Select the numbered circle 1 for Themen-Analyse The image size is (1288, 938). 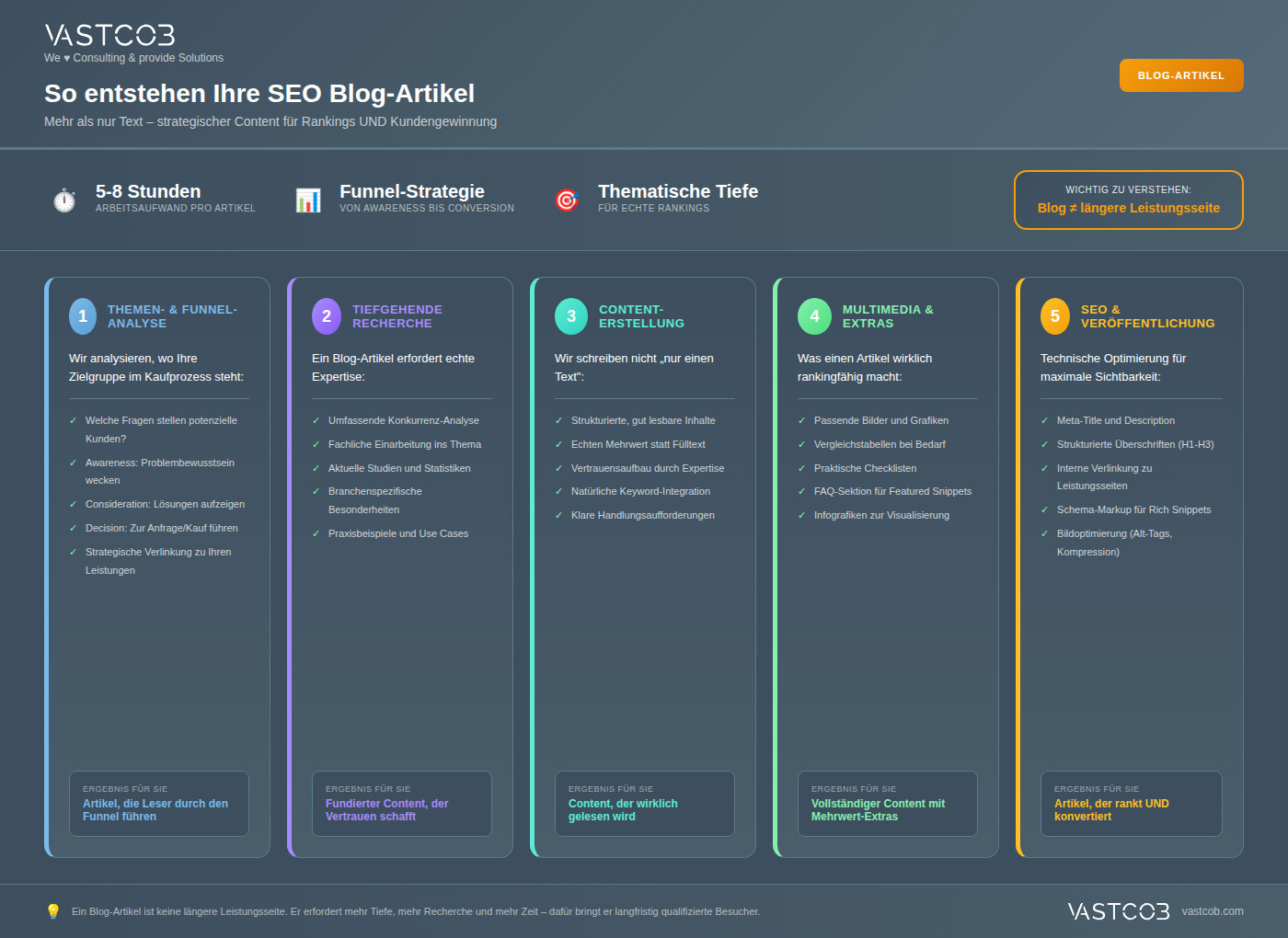[x=82, y=316]
